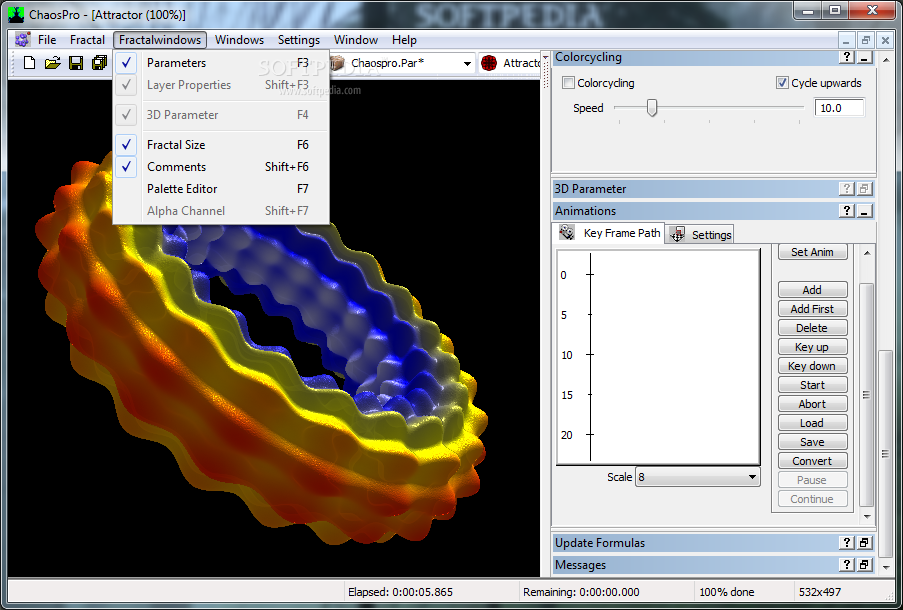Enable the Colorcycling checkbox
This screenshot has width=903, height=610.
[x=568, y=83]
